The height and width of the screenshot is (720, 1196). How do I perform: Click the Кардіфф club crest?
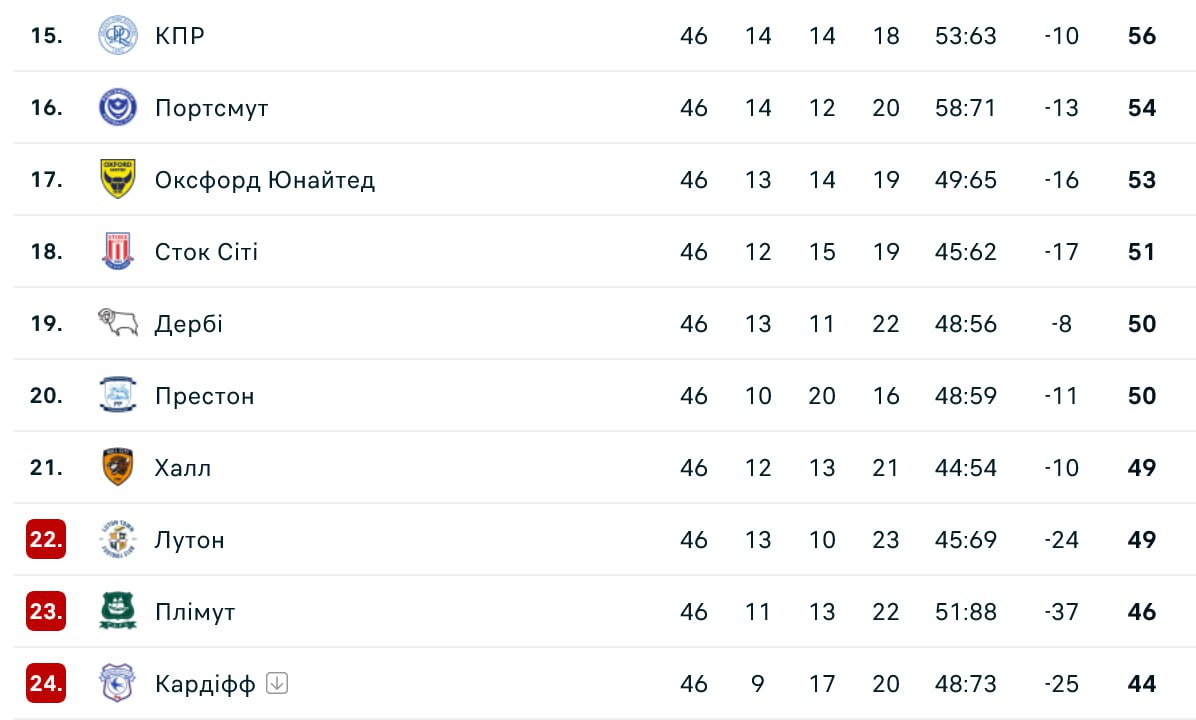click(118, 684)
